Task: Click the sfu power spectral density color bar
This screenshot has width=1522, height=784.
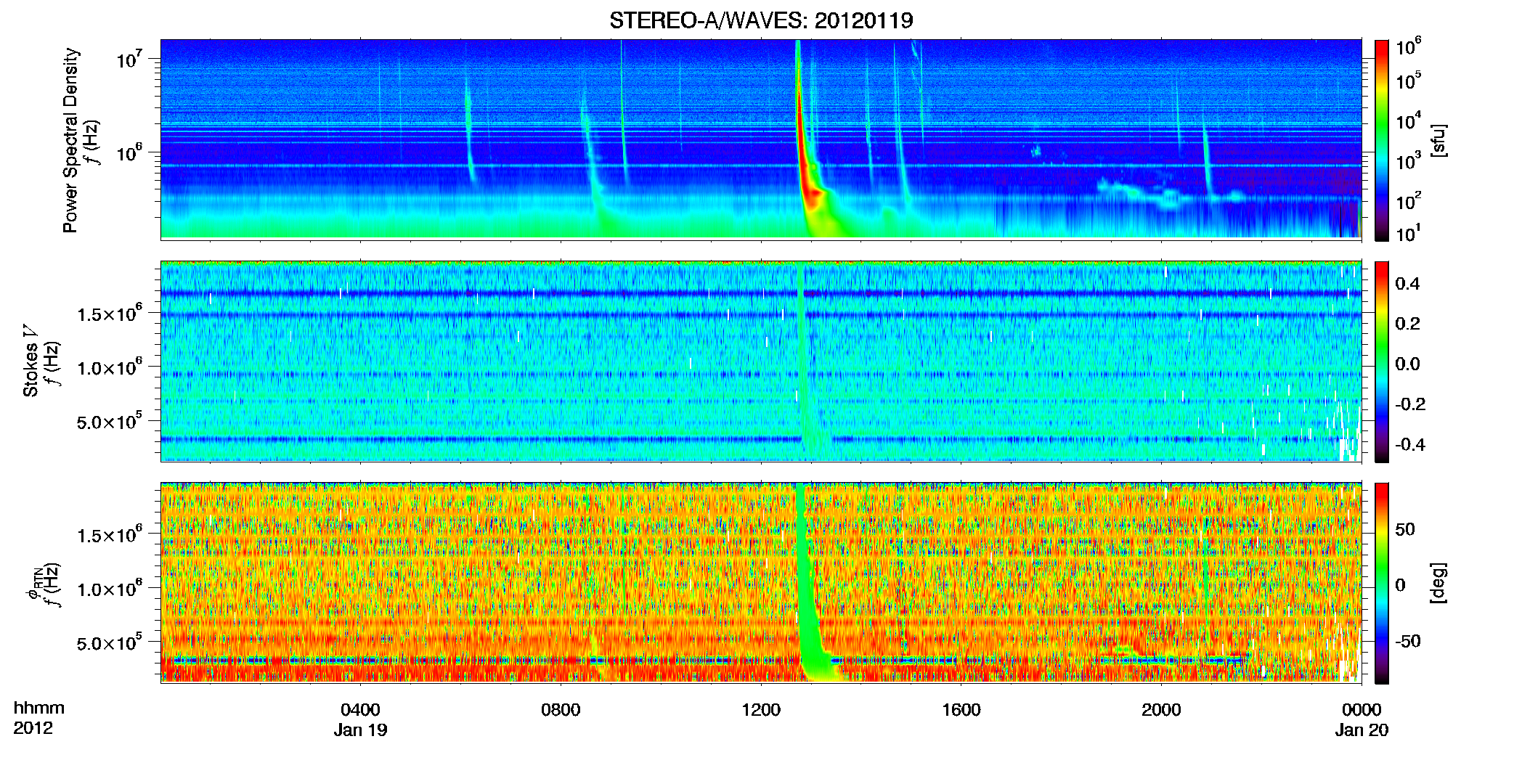Action: pos(1381,140)
